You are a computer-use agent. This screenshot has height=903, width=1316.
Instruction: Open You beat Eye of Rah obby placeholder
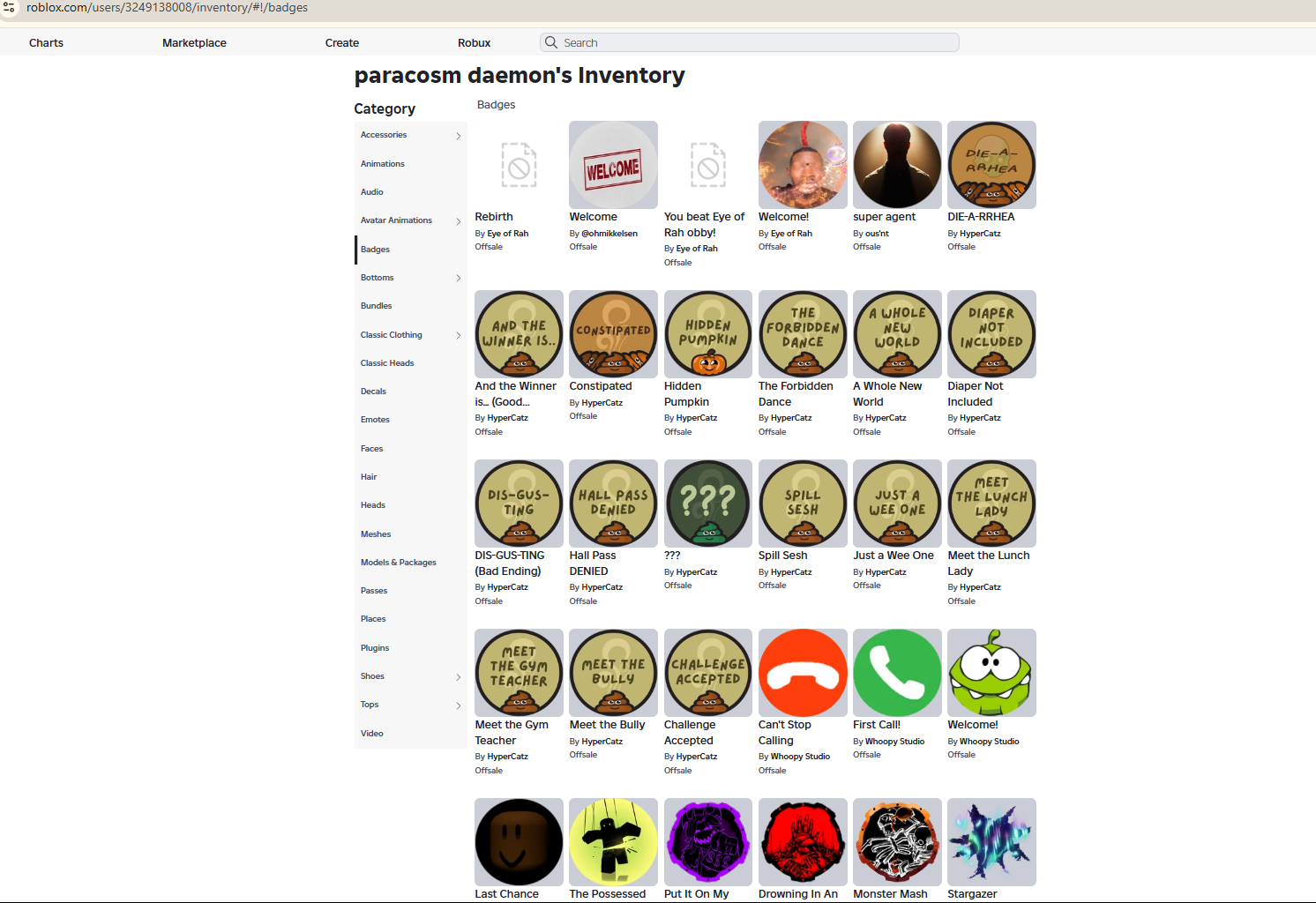pos(708,165)
